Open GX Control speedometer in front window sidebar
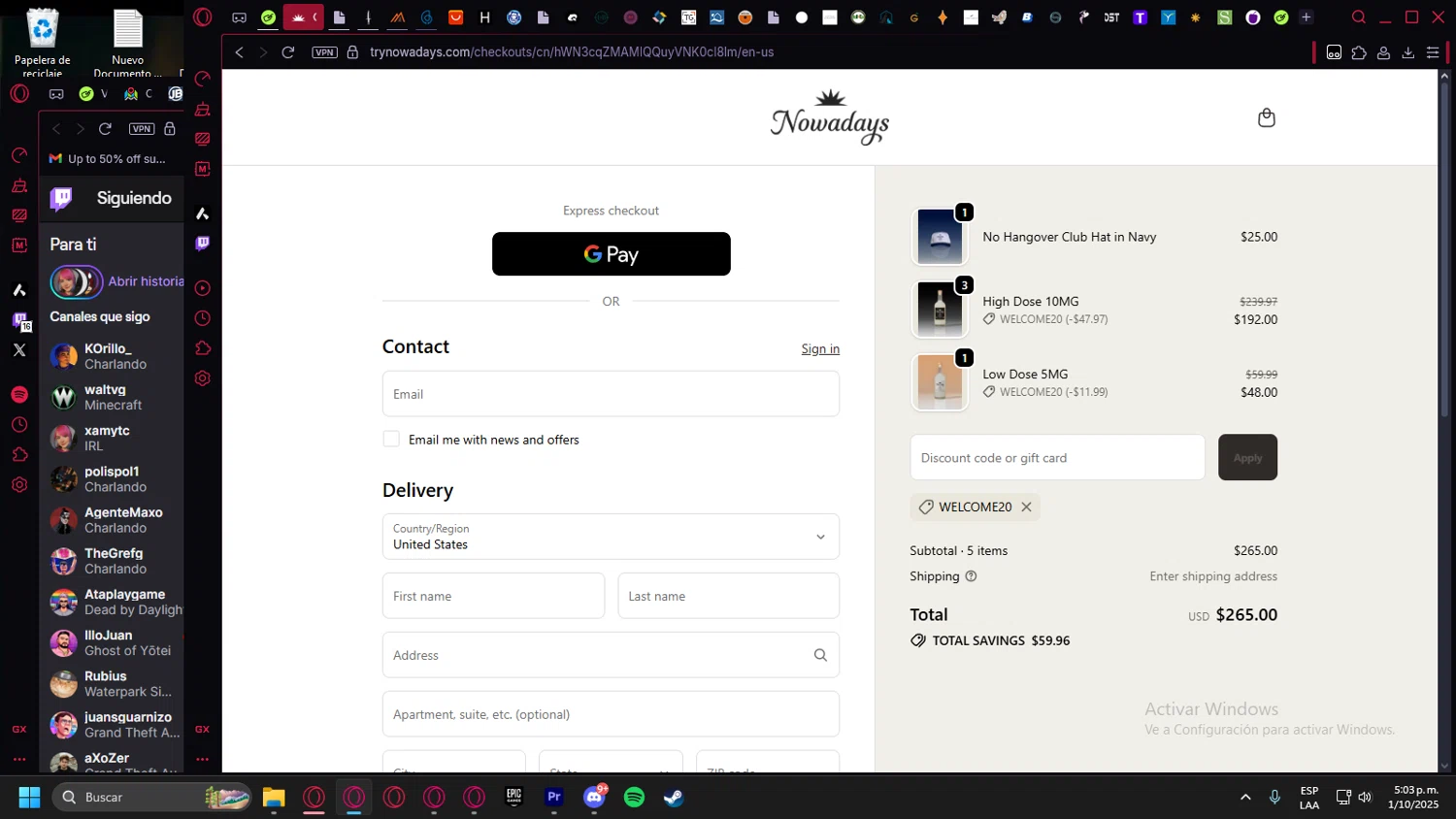The image size is (1456, 819). click(203, 79)
